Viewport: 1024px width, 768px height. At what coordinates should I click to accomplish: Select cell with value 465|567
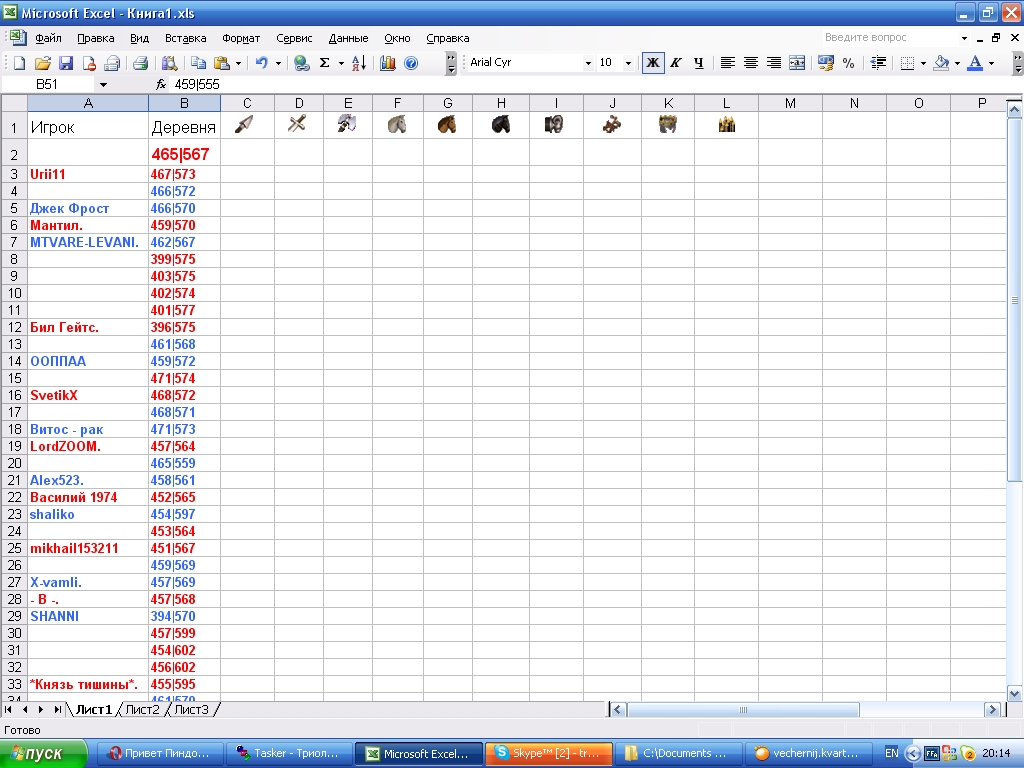click(184, 154)
